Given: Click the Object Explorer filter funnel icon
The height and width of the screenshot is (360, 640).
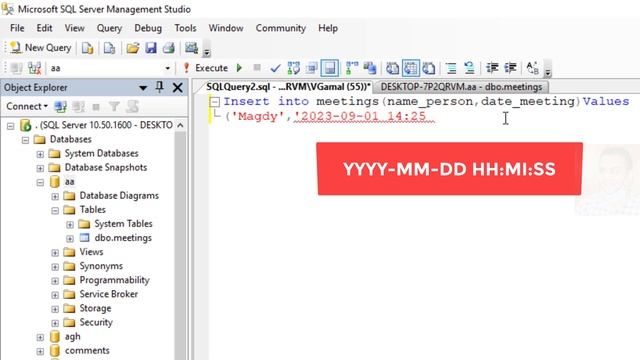Looking at the screenshot, I should pyautogui.click(x=114, y=107).
